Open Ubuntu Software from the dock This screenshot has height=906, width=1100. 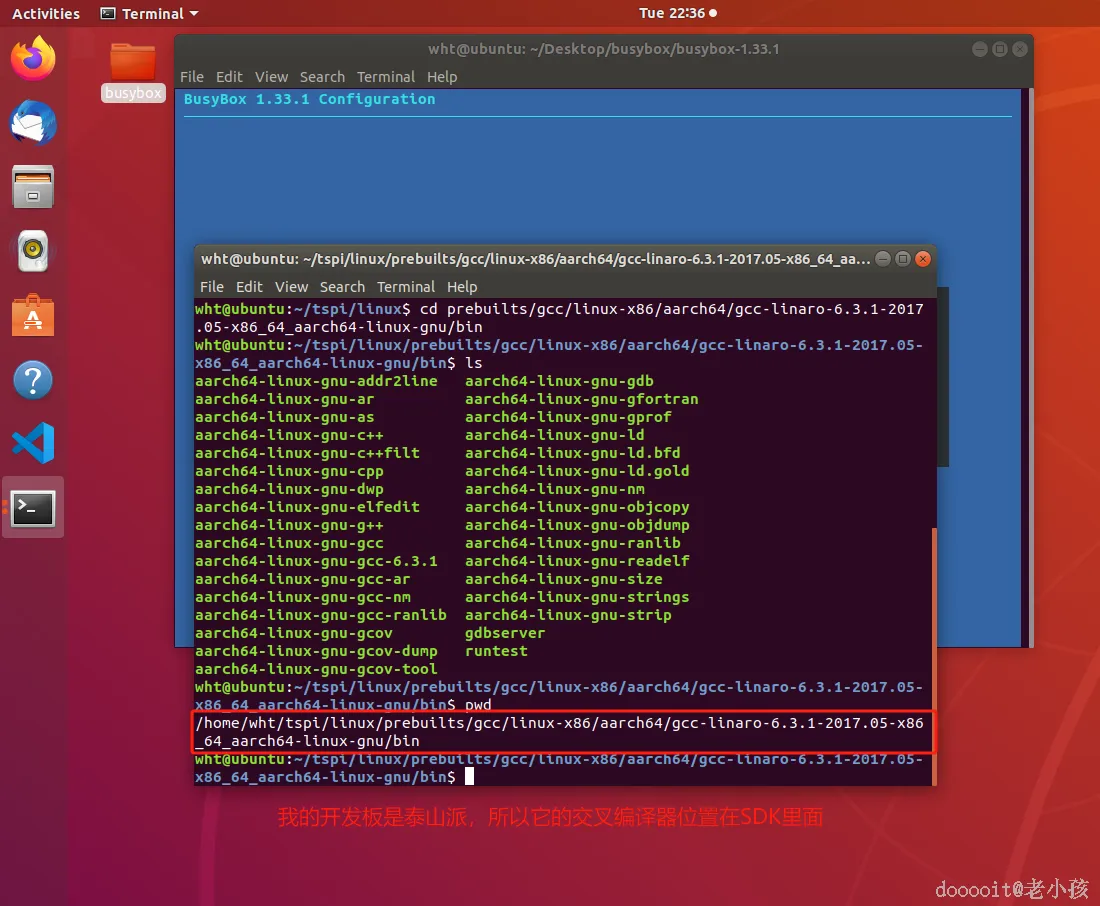tap(33, 315)
